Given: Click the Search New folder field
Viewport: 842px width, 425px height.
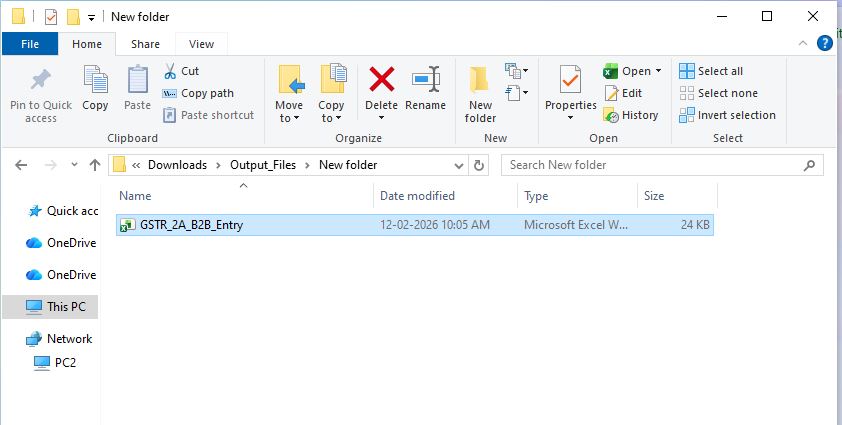Looking at the screenshot, I should [x=655, y=165].
